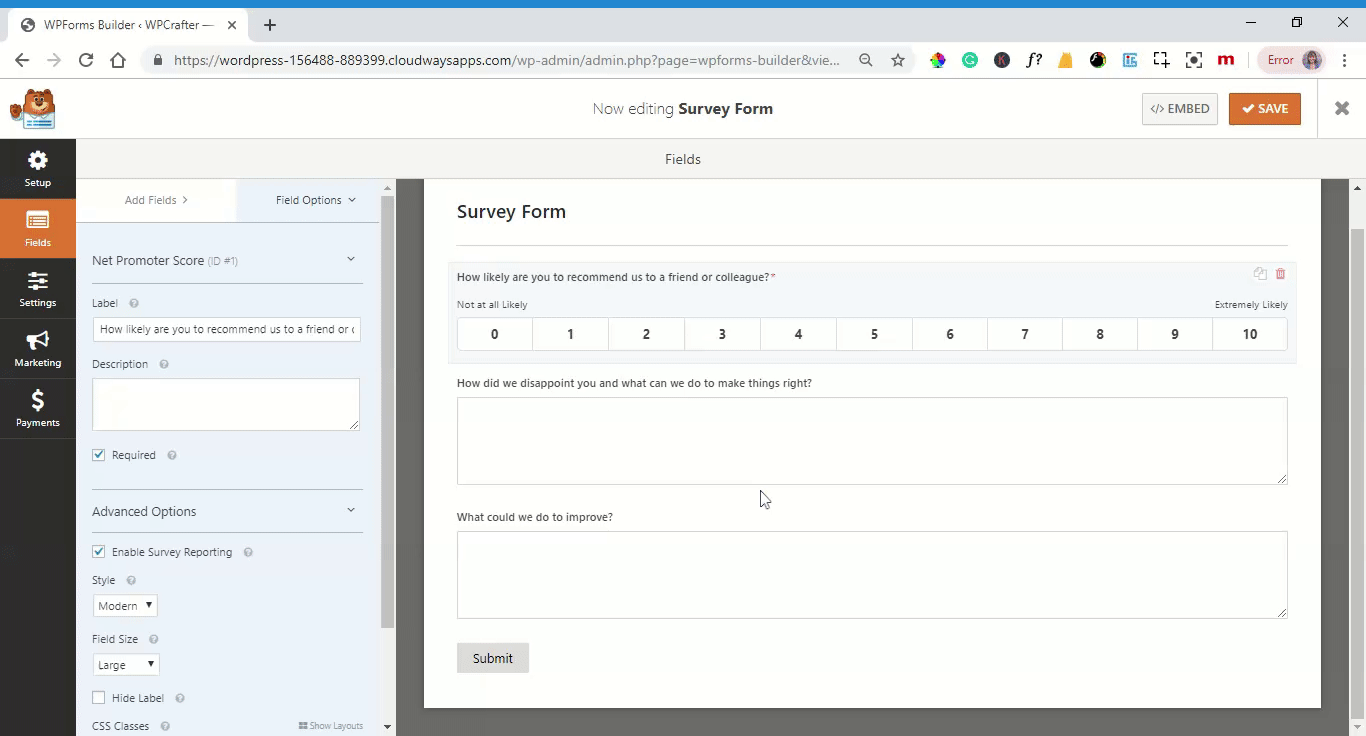Image resolution: width=1366 pixels, height=736 pixels.
Task: Collapse the Net Promoter Score section
Action: (x=351, y=260)
